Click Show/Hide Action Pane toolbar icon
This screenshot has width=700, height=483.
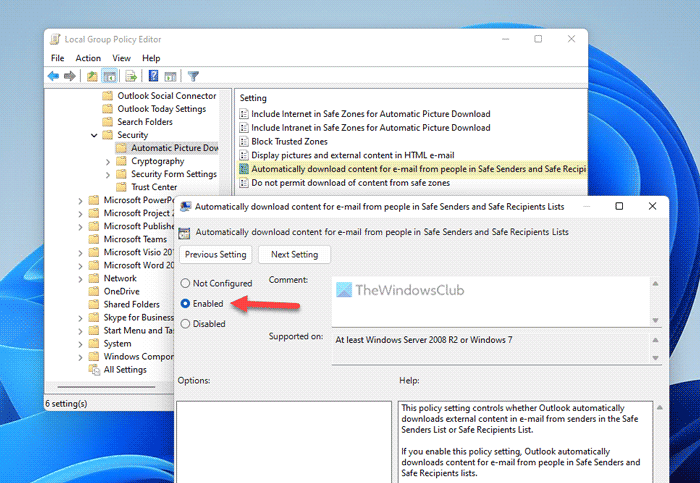tap(170, 76)
